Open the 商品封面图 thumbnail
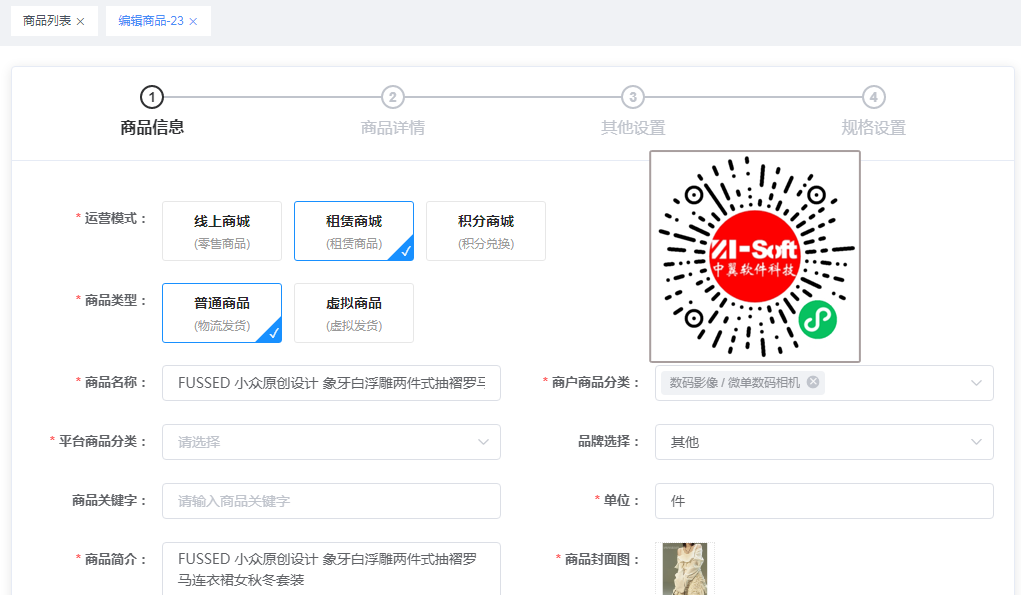Viewport: 1021px width, 595px height. point(685,569)
